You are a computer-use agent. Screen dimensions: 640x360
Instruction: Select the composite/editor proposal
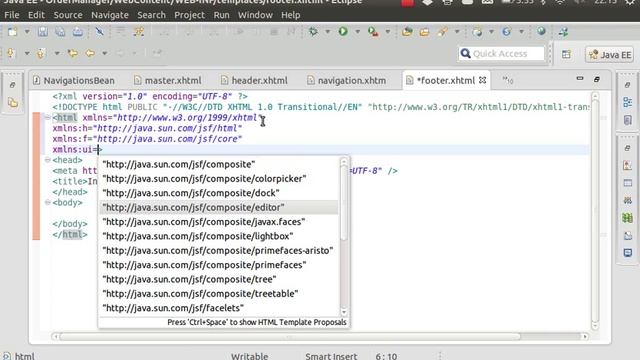tap(218, 207)
